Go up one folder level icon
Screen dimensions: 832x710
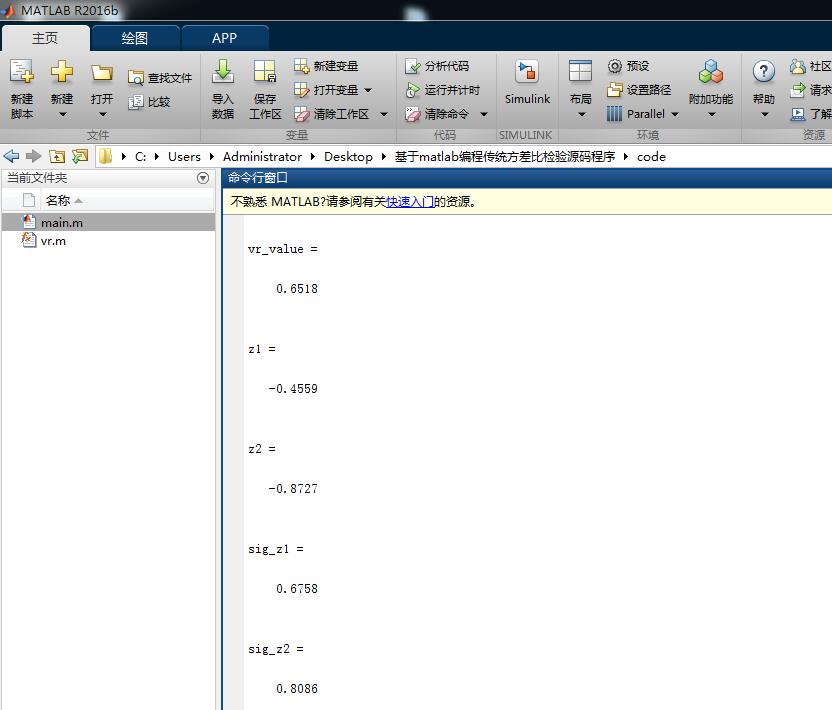57,156
